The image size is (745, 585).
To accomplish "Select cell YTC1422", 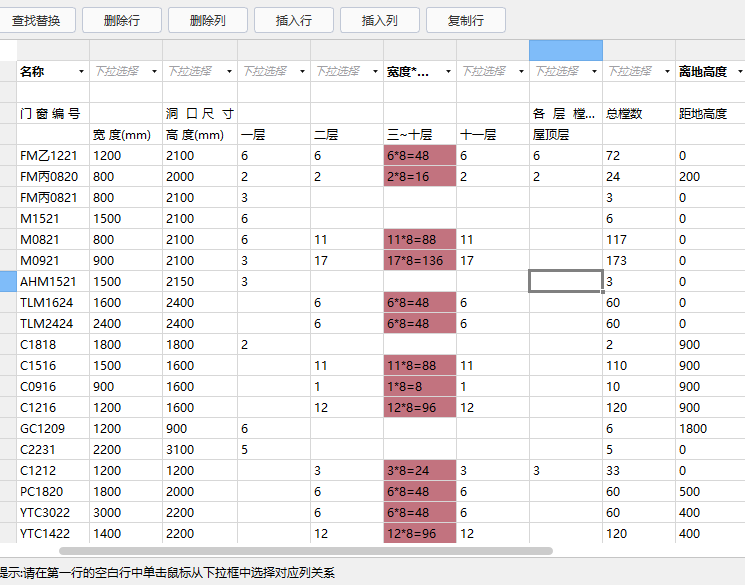I will pos(53,533).
